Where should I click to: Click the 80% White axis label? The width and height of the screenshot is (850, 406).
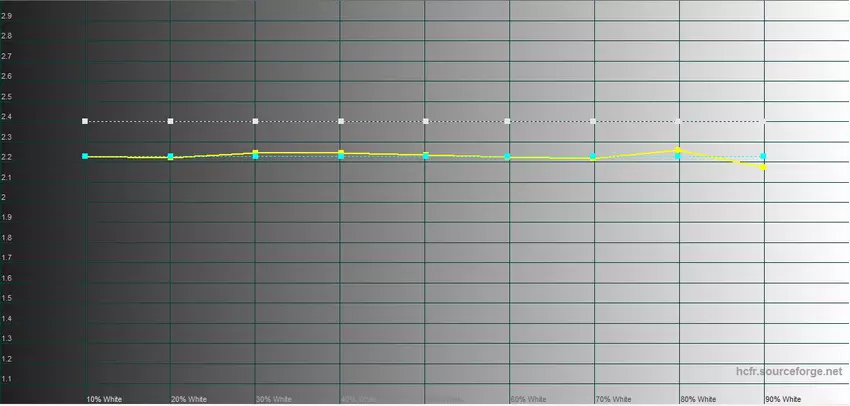point(698,398)
